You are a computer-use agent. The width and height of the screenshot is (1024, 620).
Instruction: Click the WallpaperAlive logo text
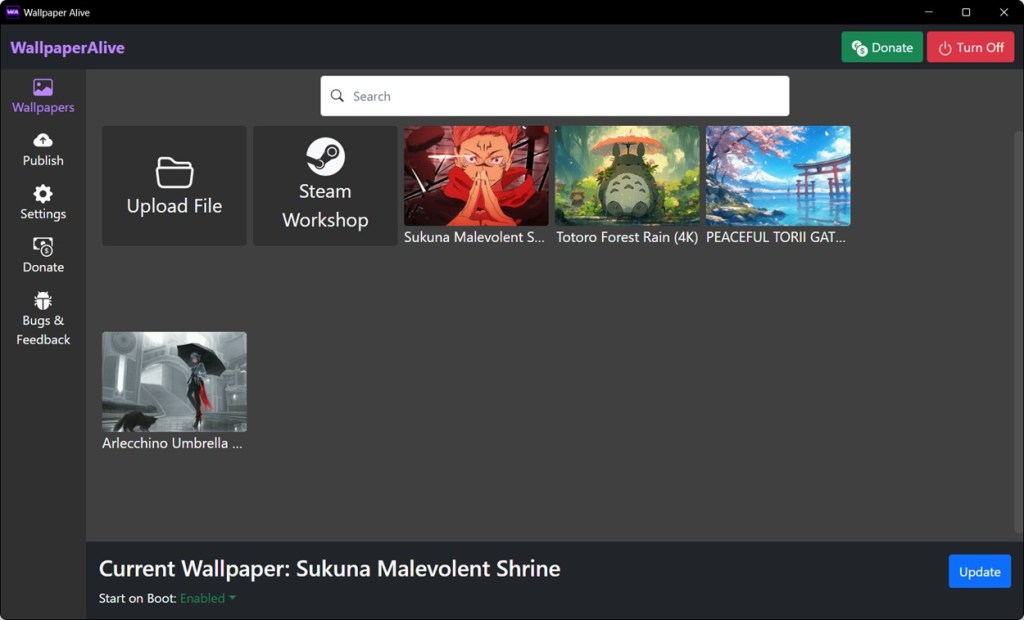coord(67,48)
